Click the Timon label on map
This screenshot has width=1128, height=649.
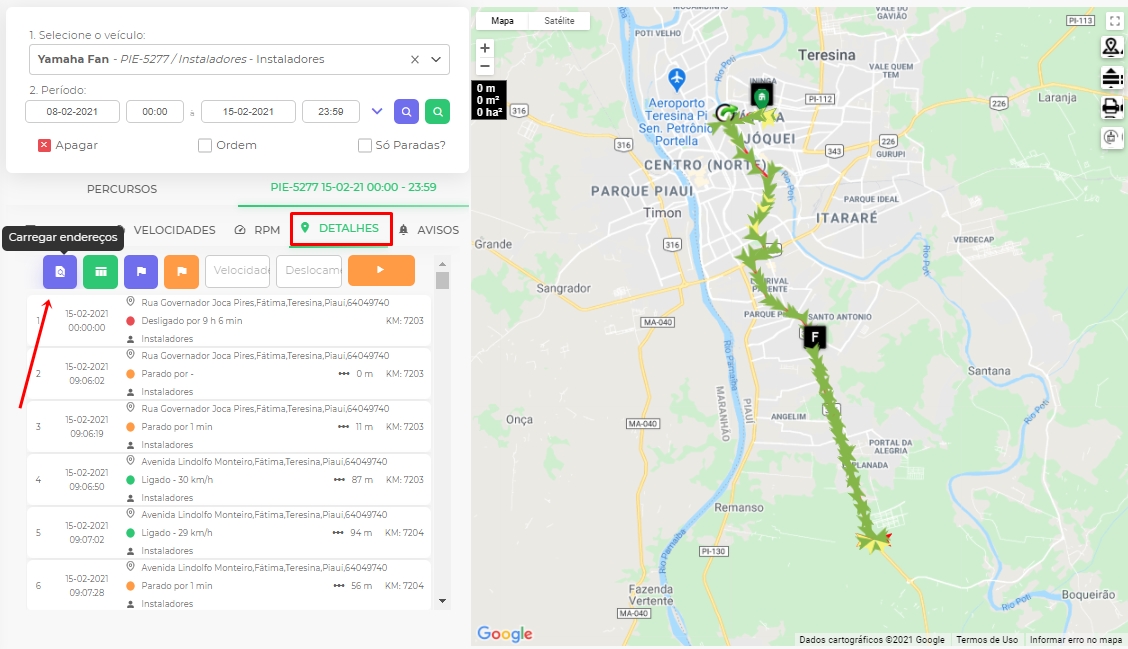[x=663, y=213]
